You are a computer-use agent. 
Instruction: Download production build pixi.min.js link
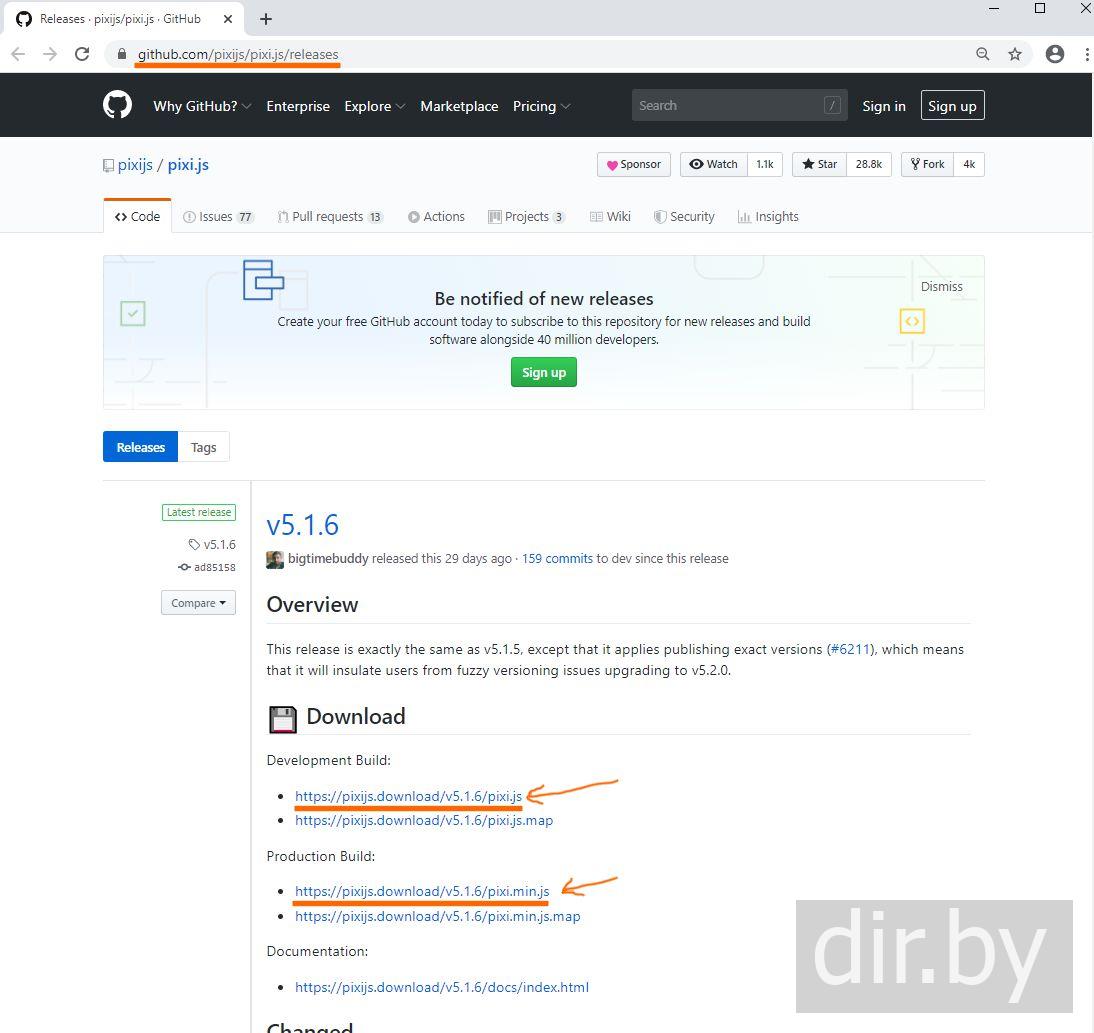click(422, 891)
